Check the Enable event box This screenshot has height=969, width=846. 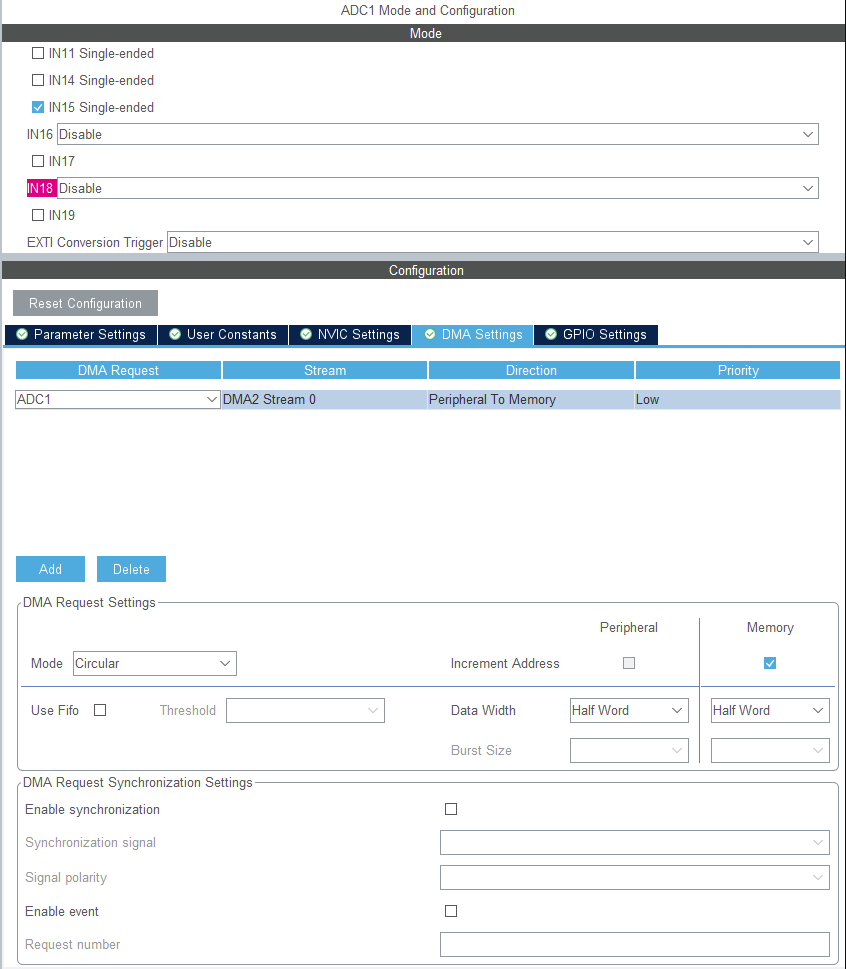pos(451,911)
